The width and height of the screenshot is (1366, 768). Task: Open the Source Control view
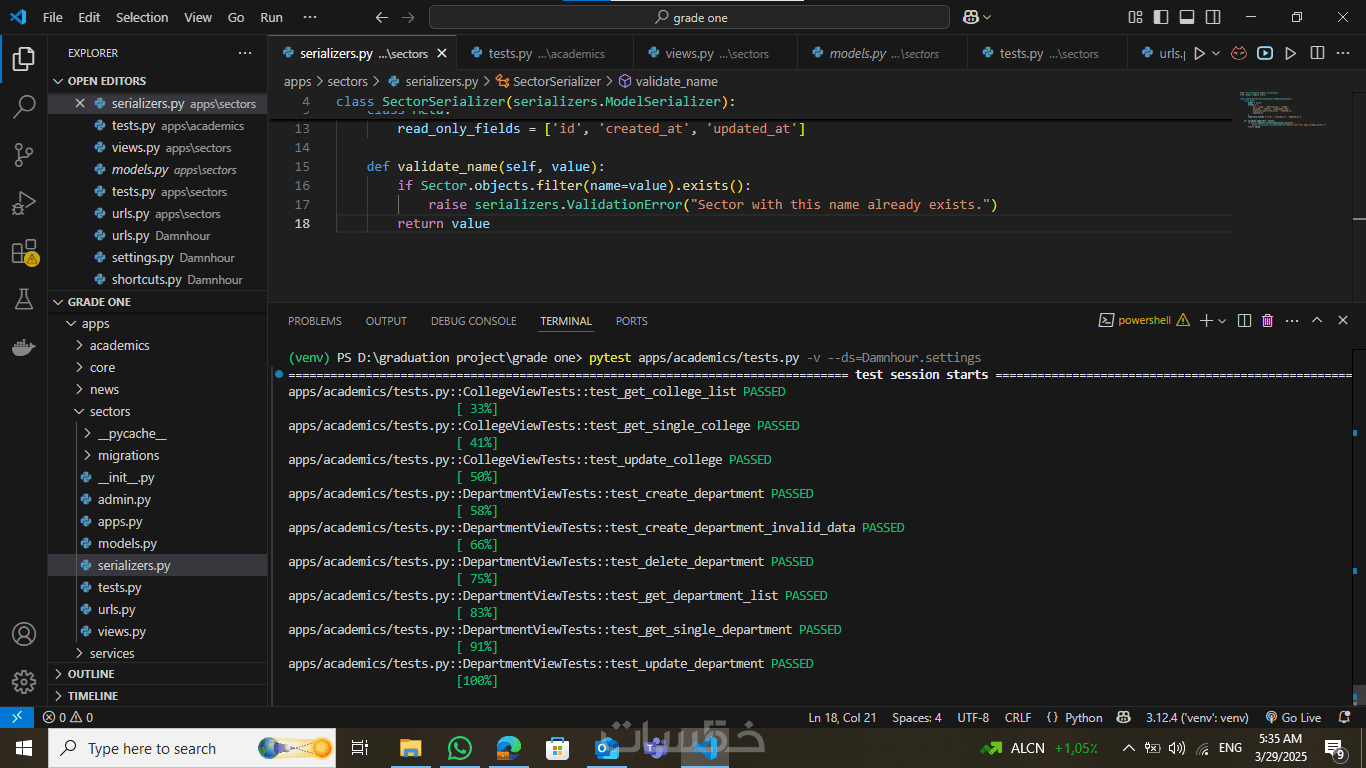click(24, 155)
